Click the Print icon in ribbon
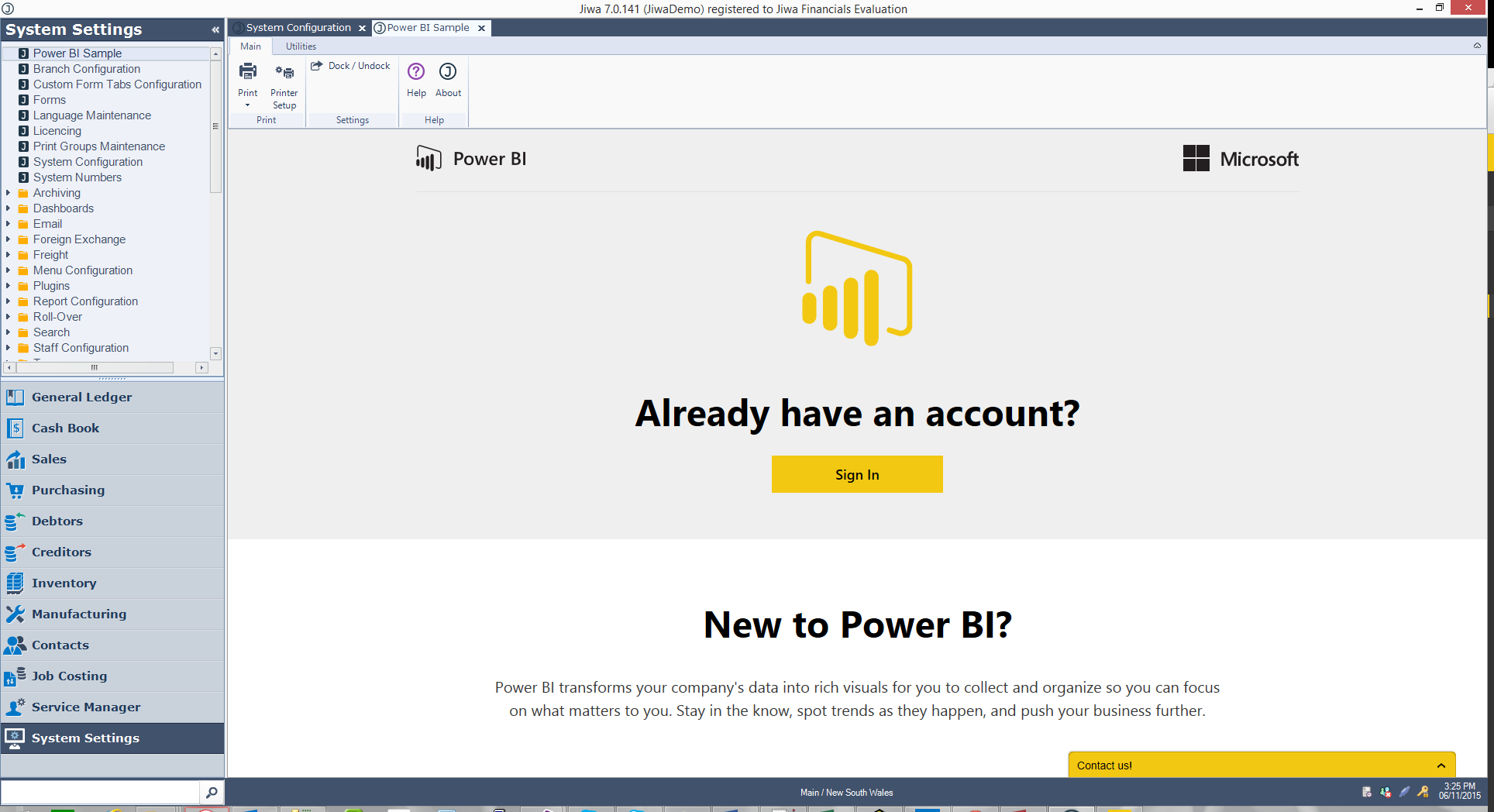This screenshot has height=812, width=1494. click(247, 73)
